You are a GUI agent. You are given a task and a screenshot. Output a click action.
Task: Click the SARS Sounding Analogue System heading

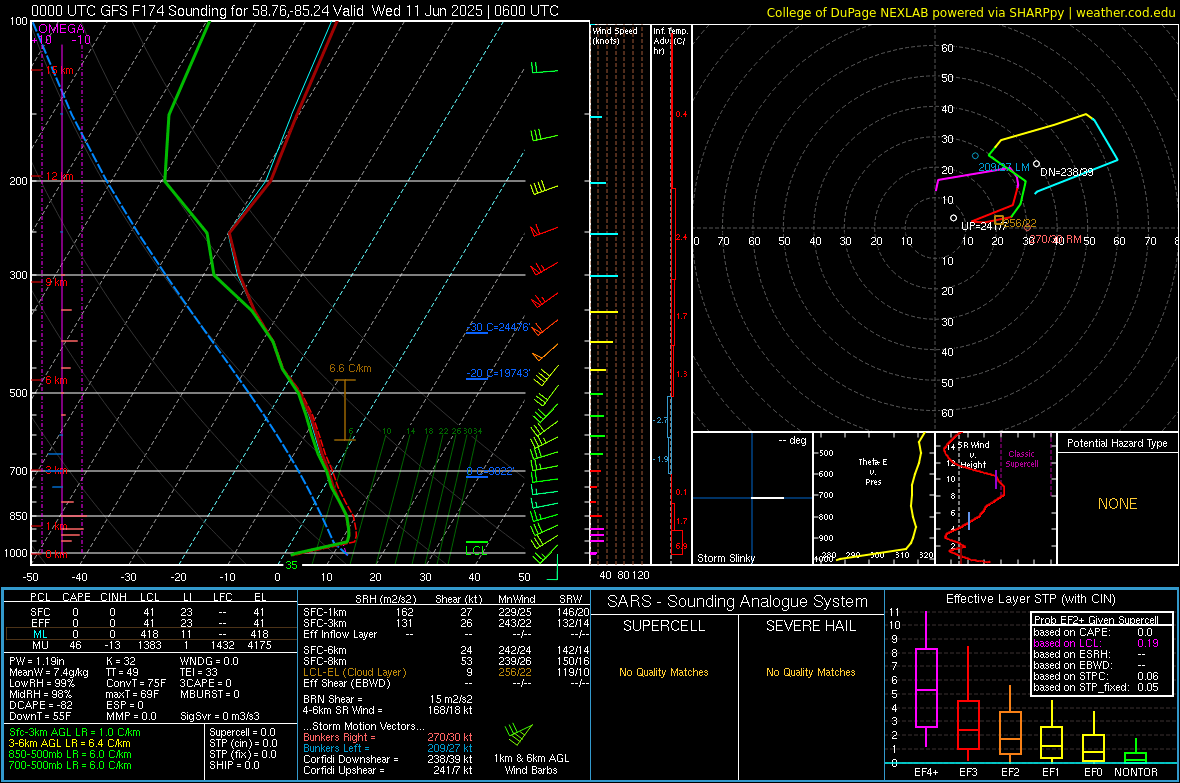[738, 602]
